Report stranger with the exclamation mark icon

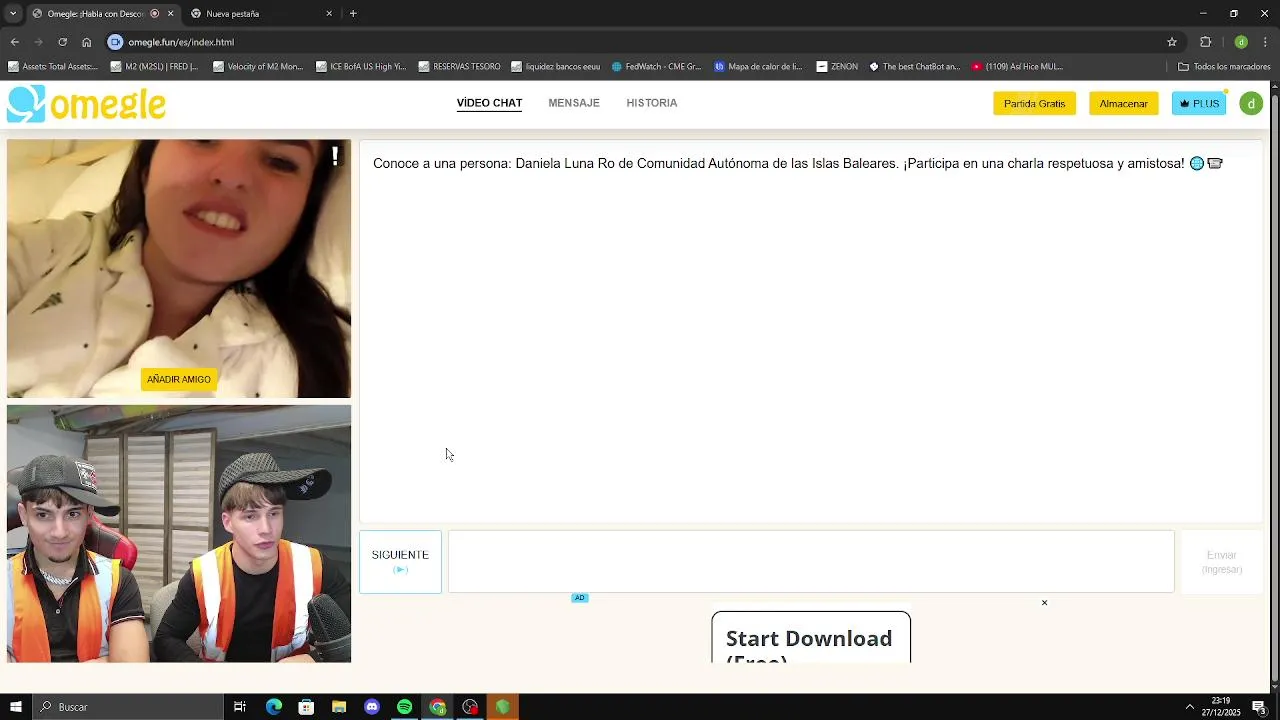click(x=335, y=156)
